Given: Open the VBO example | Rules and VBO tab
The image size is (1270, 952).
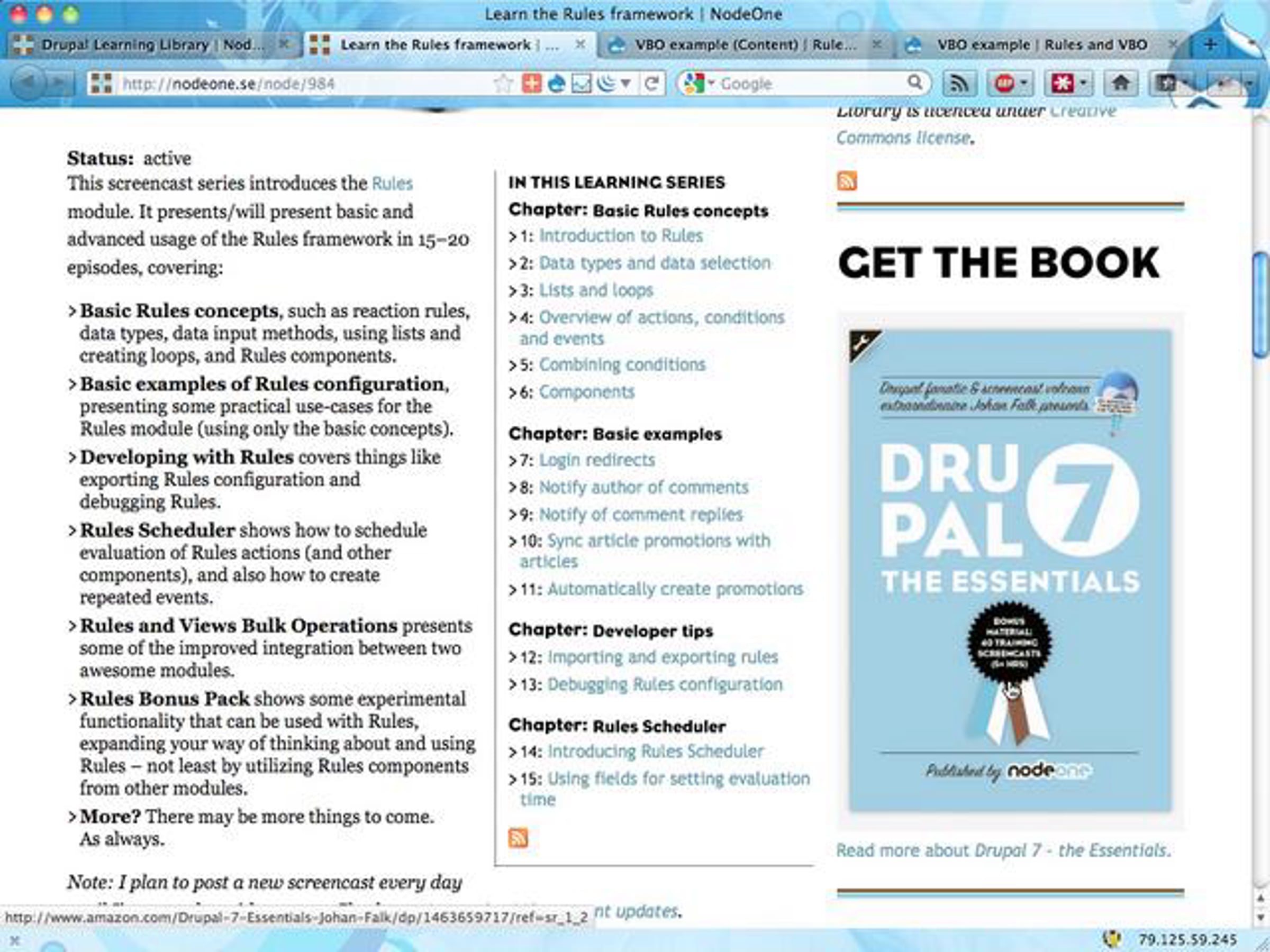Looking at the screenshot, I should (x=1041, y=45).
